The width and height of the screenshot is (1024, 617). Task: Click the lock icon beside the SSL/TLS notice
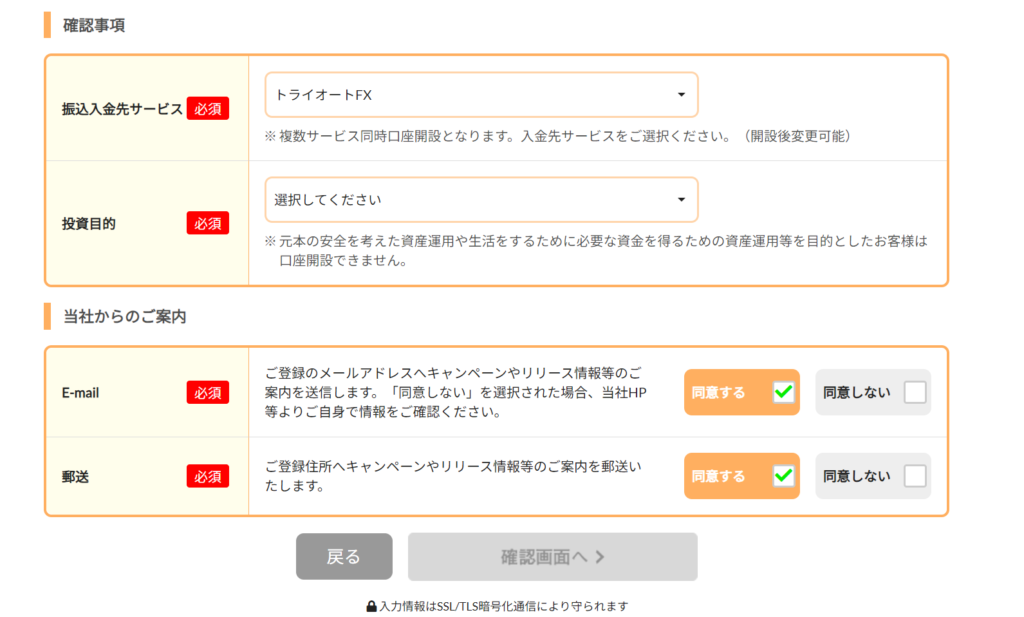click(371, 606)
